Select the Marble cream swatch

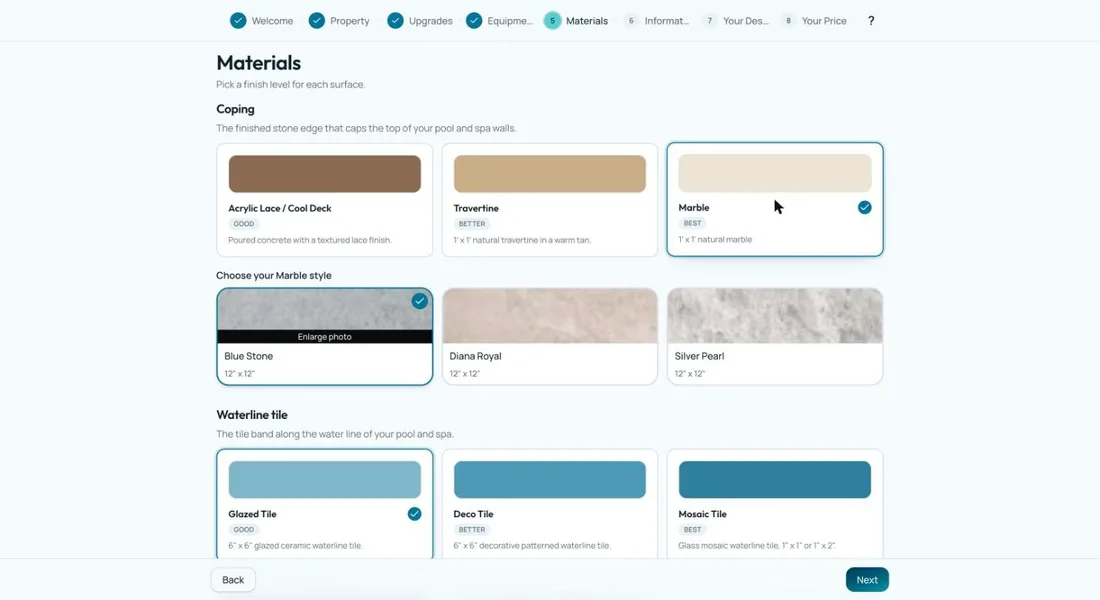coord(774,173)
